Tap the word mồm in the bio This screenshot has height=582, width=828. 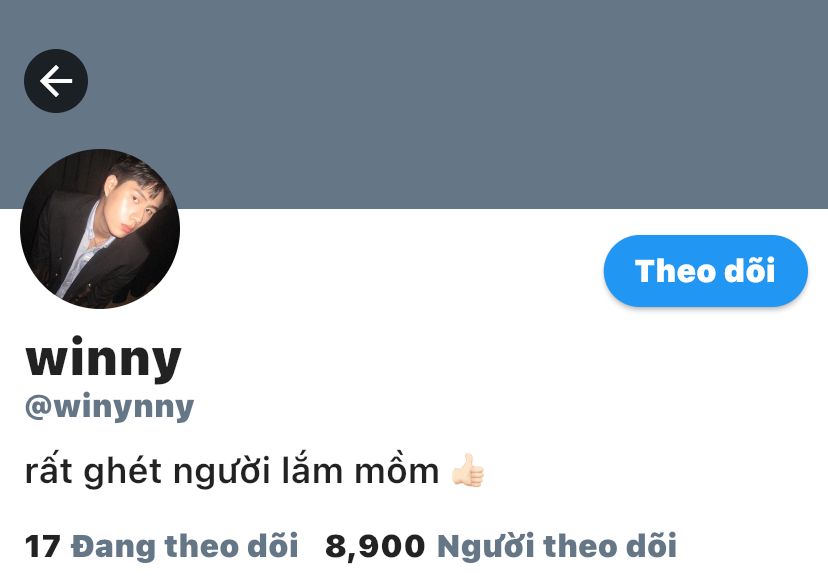[397, 470]
